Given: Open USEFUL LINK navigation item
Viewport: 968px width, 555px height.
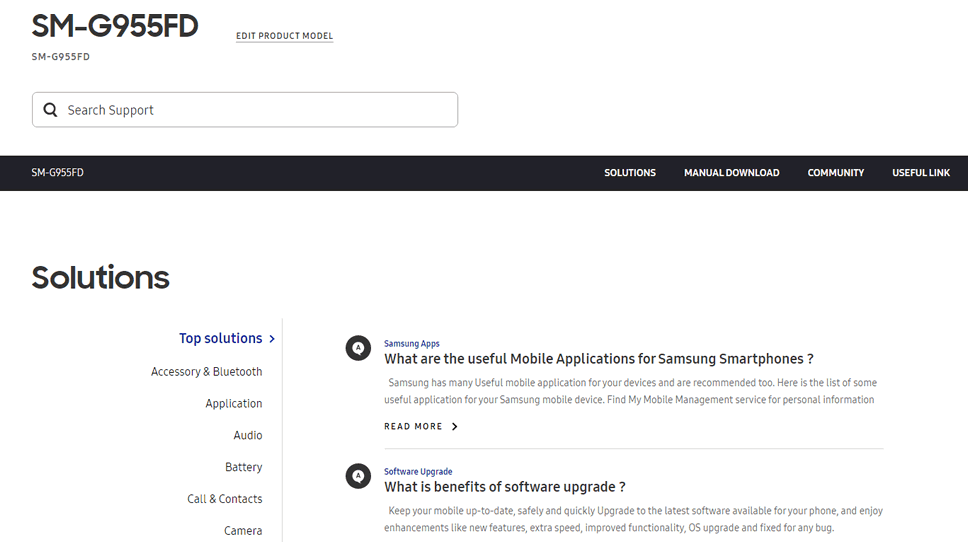Looking at the screenshot, I should point(921,173).
